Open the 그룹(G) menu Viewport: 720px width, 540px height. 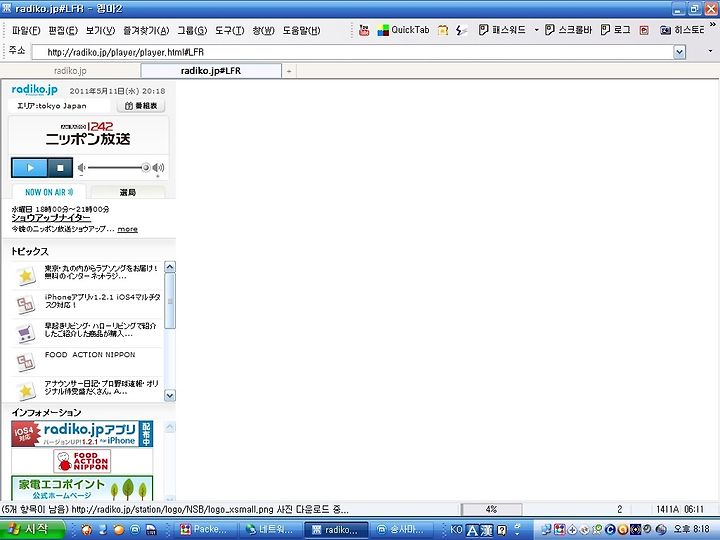point(192,31)
